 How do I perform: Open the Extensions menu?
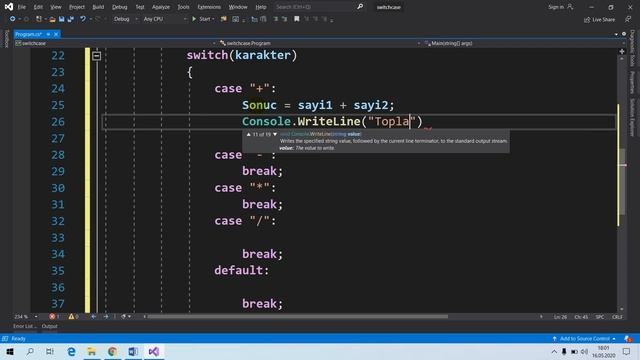pos(209,7)
